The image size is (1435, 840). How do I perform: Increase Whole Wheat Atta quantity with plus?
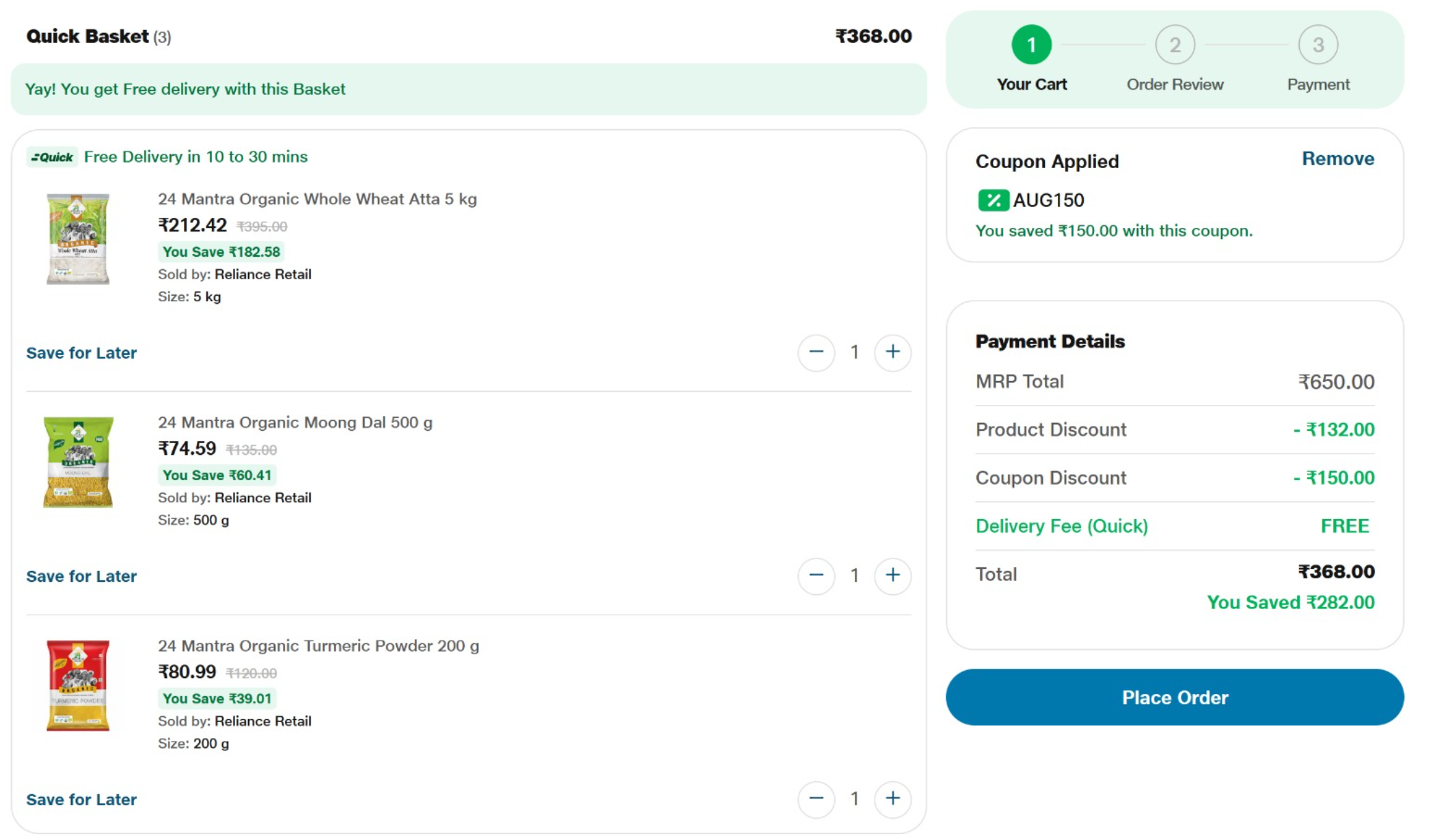coord(892,352)
